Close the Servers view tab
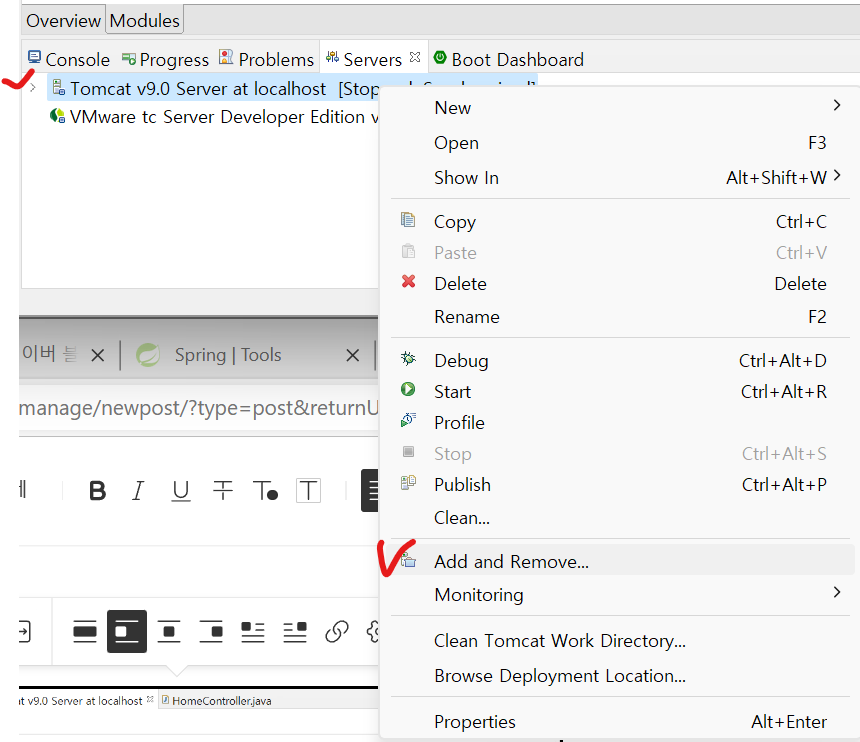The image size is (860, 742). [415, 57]
